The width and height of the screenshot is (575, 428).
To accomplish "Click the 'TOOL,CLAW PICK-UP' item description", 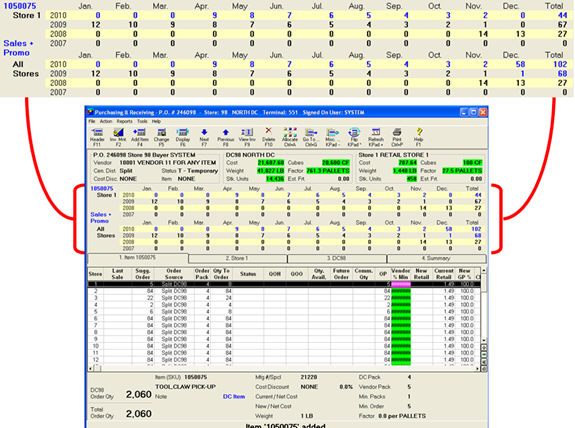I will point(186,387).
